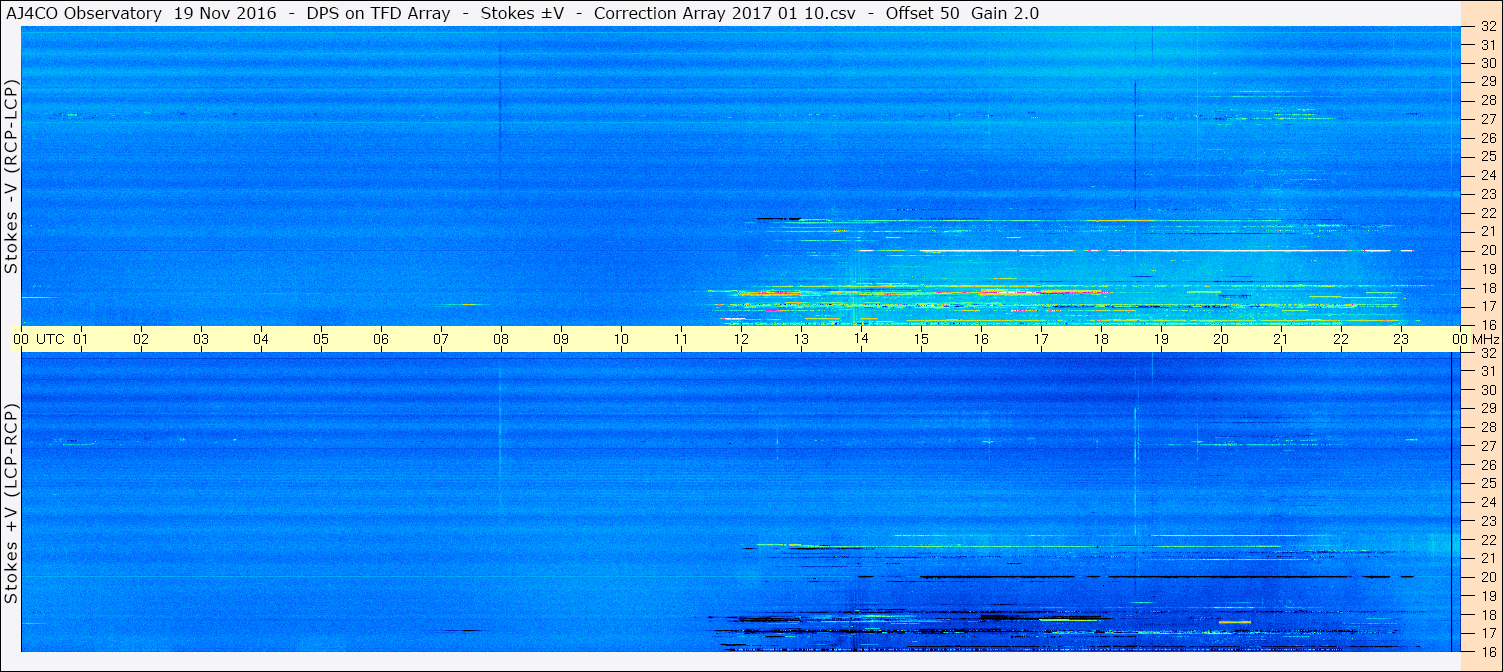Click the 32 MHz tick of Stokes +V panel
The image size is (1503, 672).
click(x=1487, y=353)
